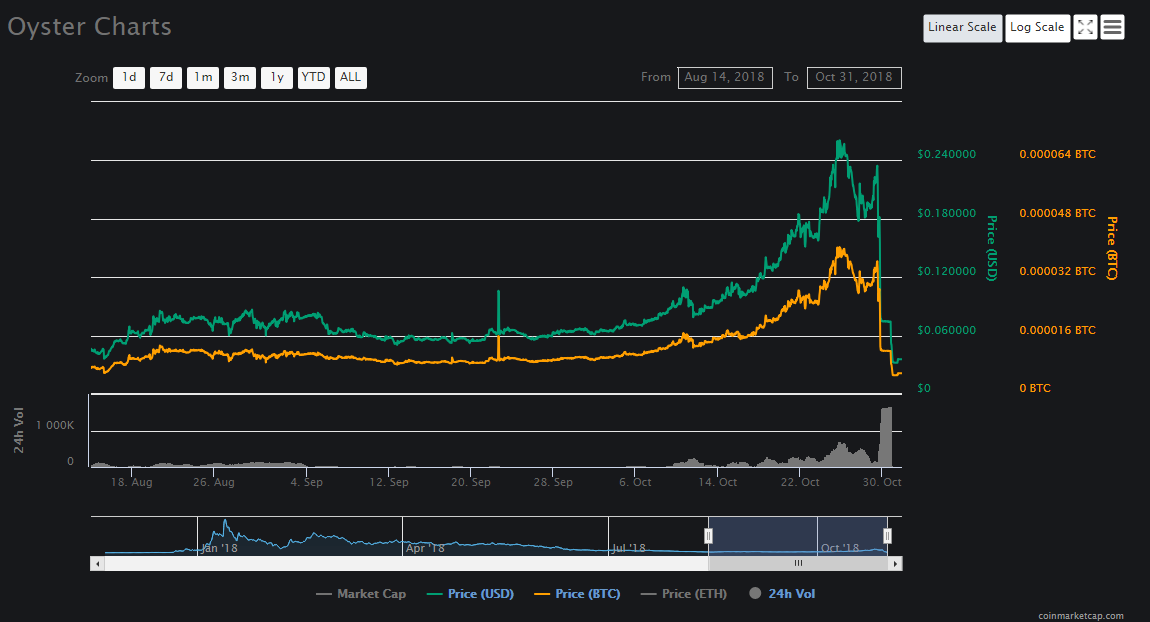
Task: Click the Oyster Charts heading
Action: (89, 26)
